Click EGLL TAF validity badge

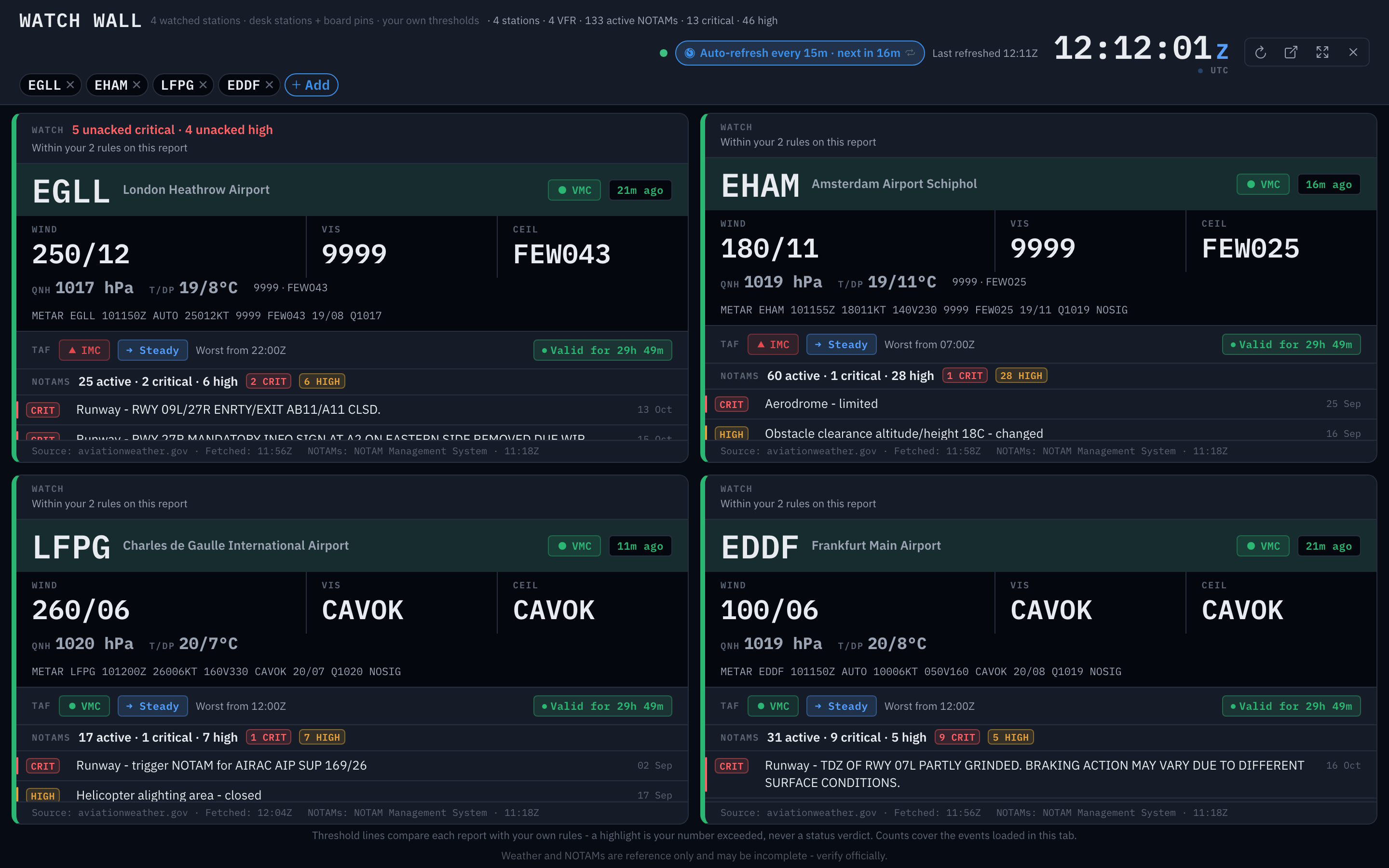(603, 350)
